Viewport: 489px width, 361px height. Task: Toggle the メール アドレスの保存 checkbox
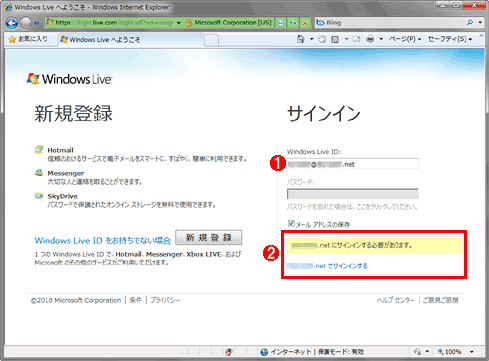point(291,223)
